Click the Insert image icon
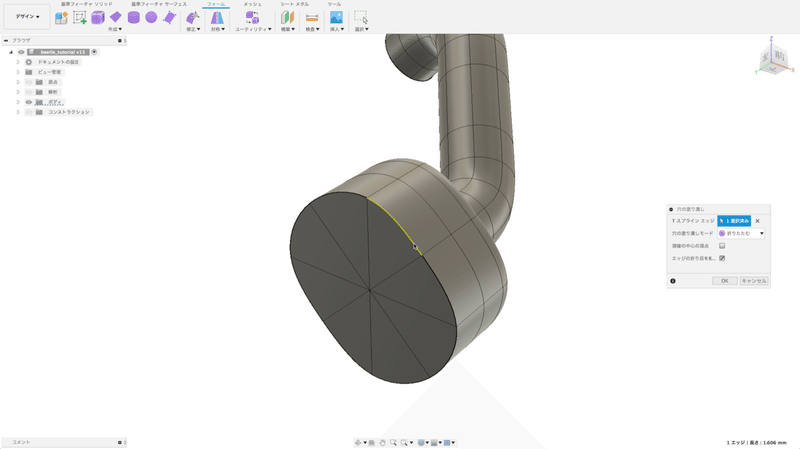Viewport: 800px width, 449px height. (x=336, y=18)
